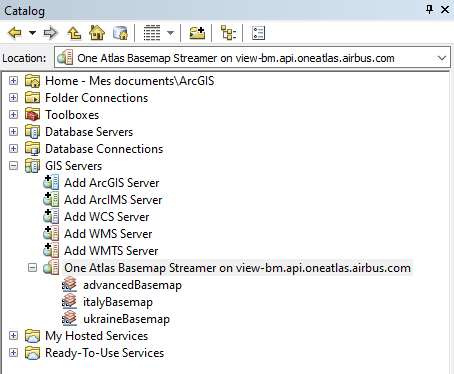This screenshot has width=454, height=374.
Task: Go up one level in Catalog
Action: coord(74,33)
